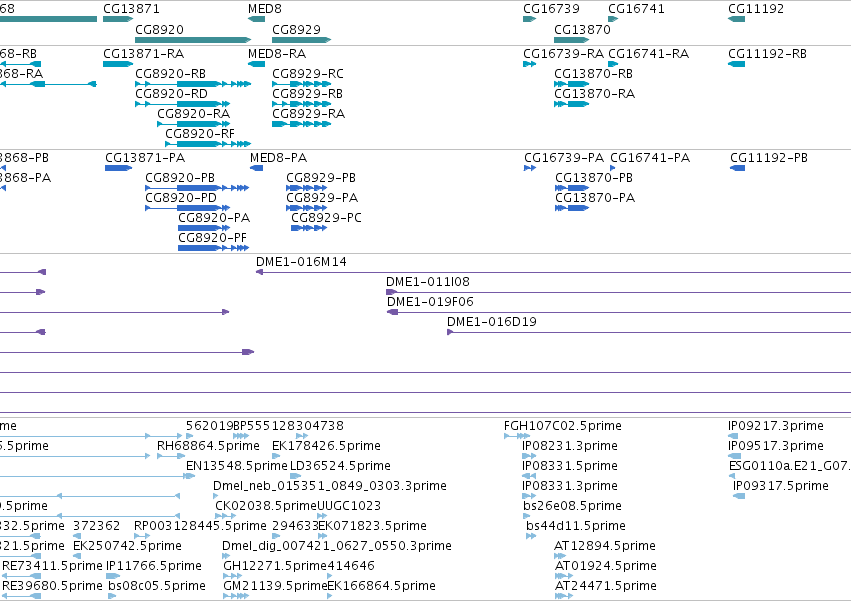Select transcript CG16739-RA
Viewport: 851px width, 601px height.
tap(563, 54)
